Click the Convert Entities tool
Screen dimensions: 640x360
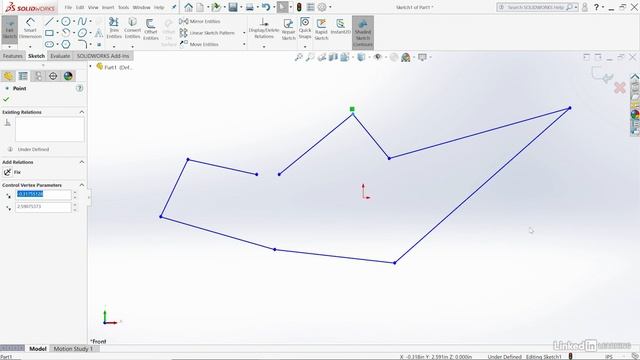pos(132,29)
